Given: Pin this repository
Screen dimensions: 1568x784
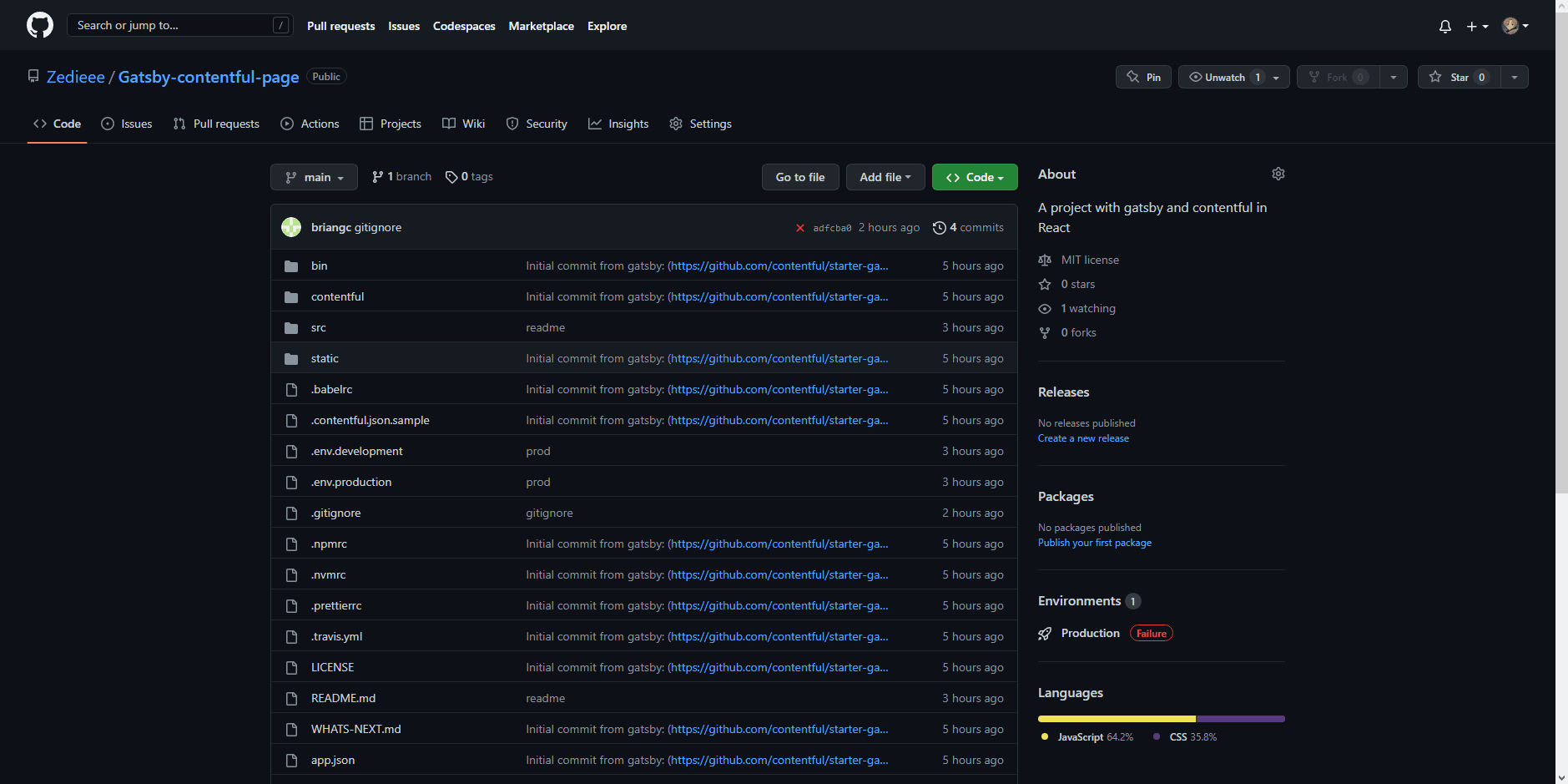Looking at the screenshot, I should [x=1143, y=77].
